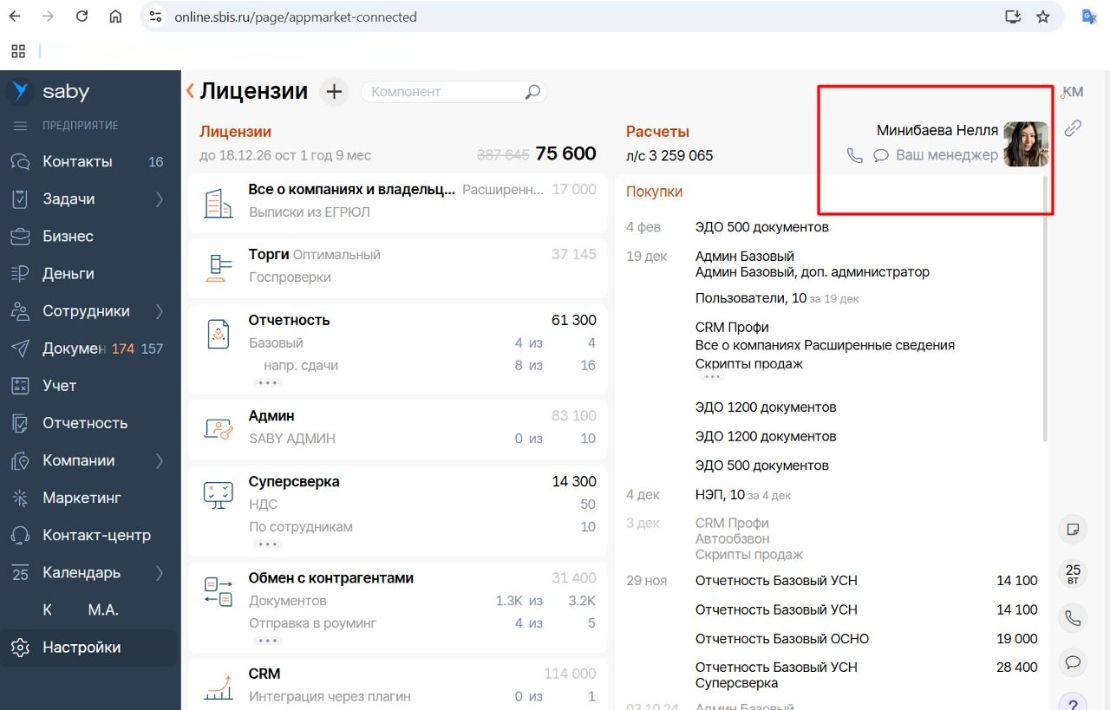Screen dimensions: 1110x710
Task: Open chat bubble icon near Ваш менеджер
Action: pyautogui.click(x=881, y=156)
